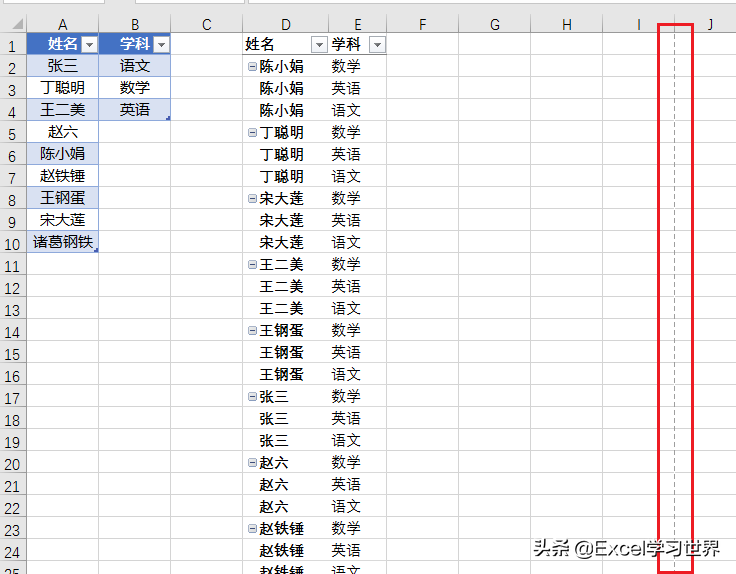The image size is (736, 574).
Task: Select cell B3 containing 数学
Action: click(135, 88)
